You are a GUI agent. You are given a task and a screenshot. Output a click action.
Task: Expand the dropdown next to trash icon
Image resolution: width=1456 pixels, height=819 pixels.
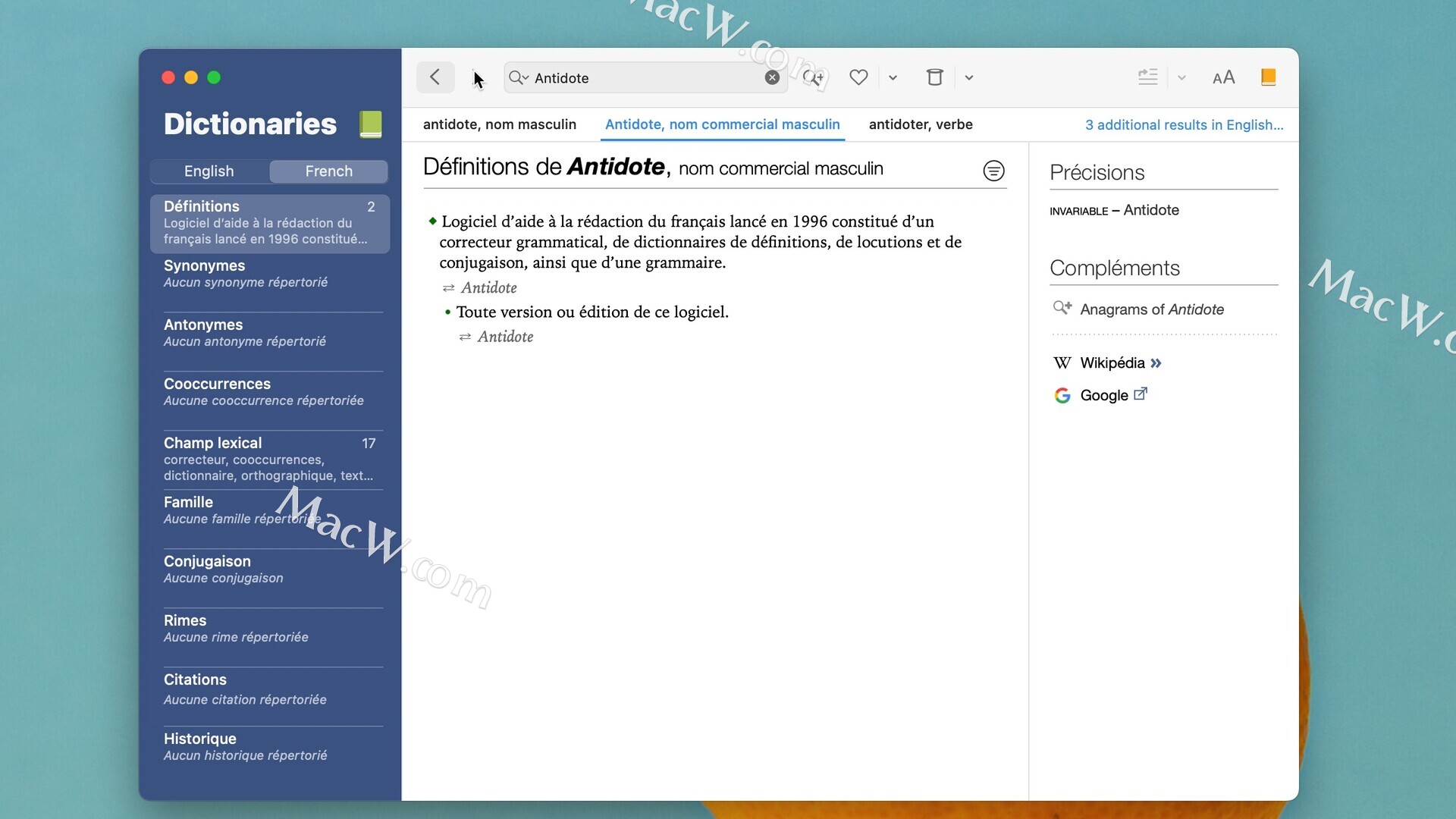coord(969,77)
